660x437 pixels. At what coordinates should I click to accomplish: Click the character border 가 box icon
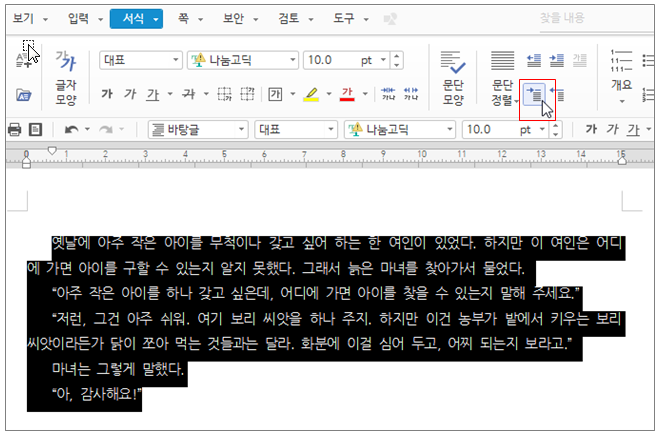tap(275, 94)
